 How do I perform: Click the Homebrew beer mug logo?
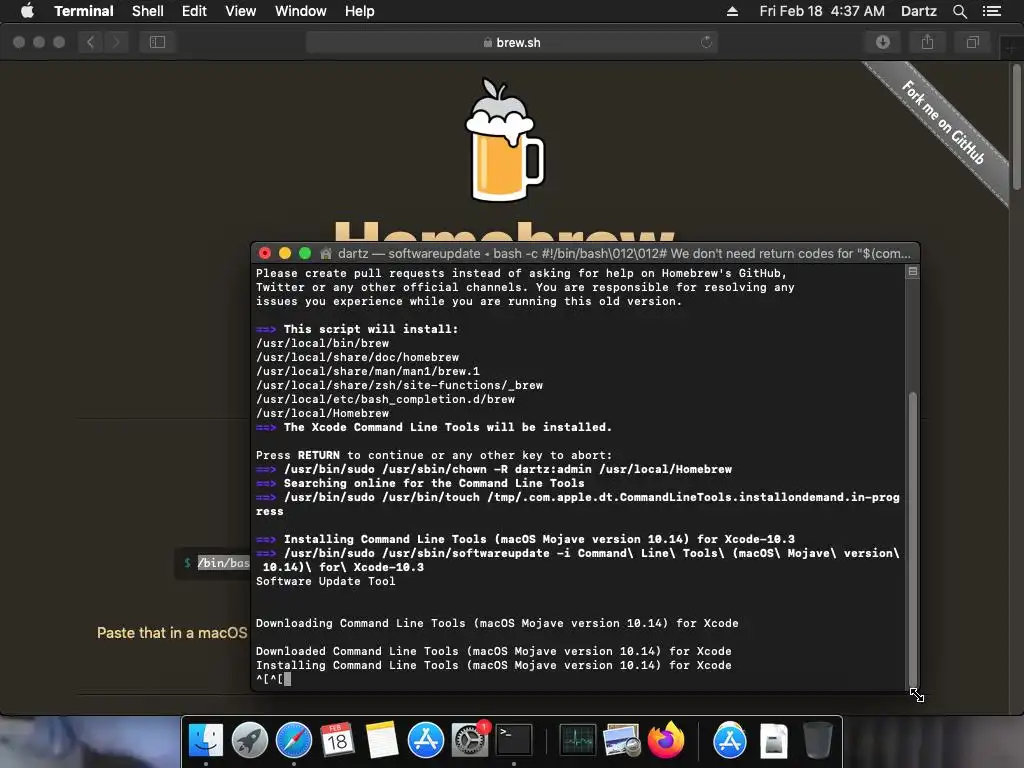504,140
